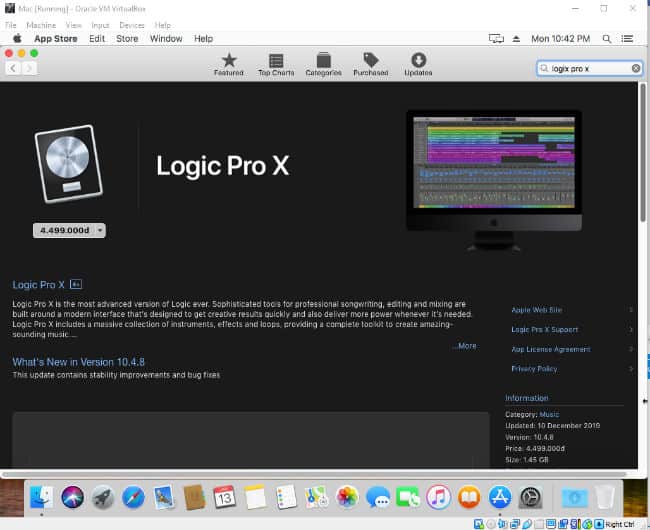Open the dropdown arrow beside price button
The width and height of the screenshot is (650, 530).
tap(100, 230)
